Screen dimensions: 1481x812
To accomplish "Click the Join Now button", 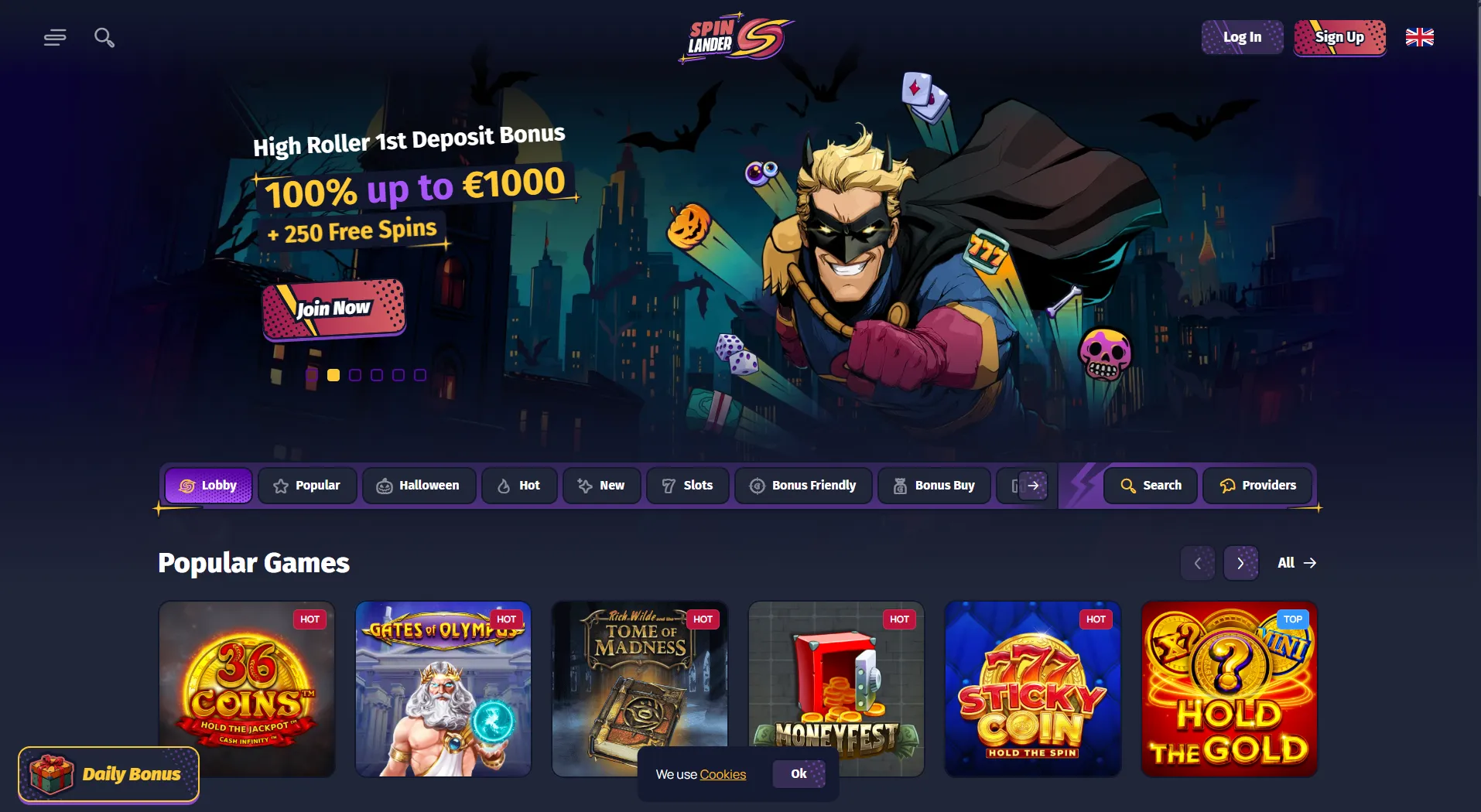I will pyautogui.click(x=333, y=309).
